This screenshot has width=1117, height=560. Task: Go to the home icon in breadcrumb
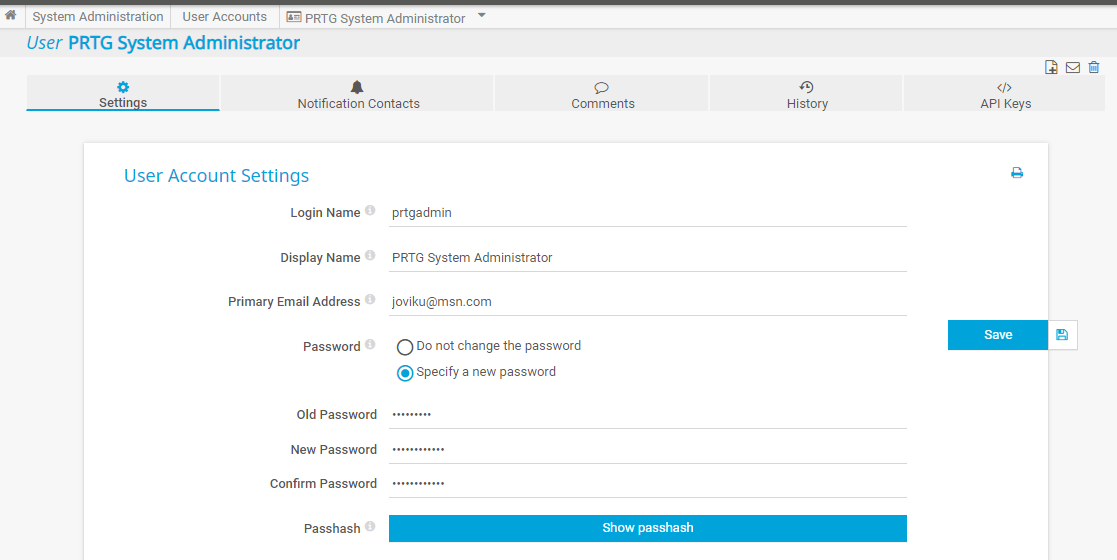(x=11, y=15)
